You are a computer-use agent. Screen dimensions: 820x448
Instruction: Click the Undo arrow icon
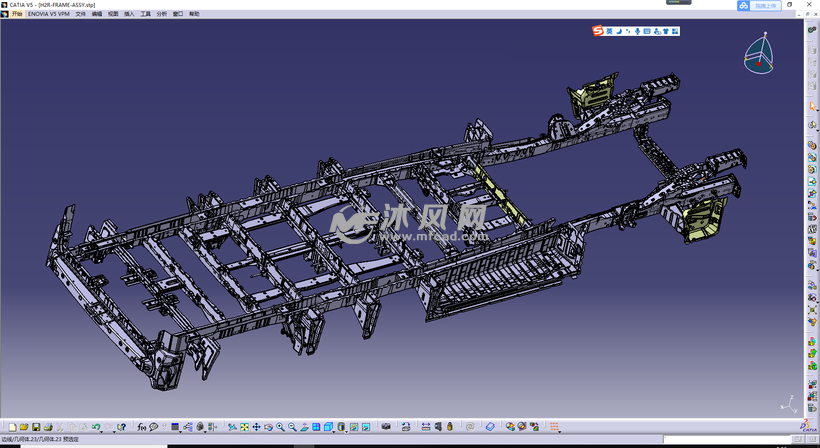pyautogui.click(x=96, y=427)
